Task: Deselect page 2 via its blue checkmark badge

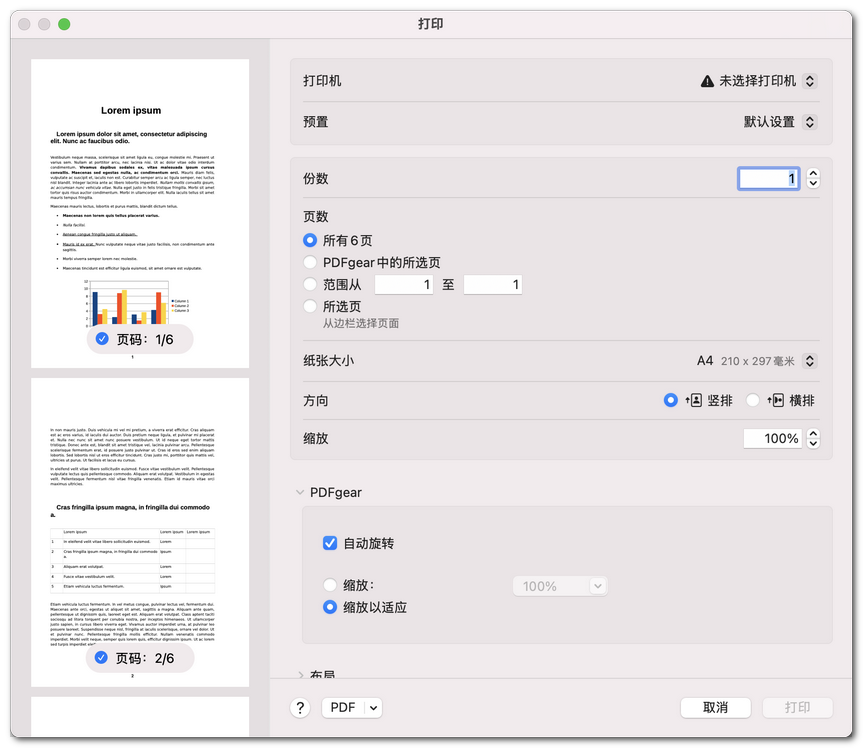Action: point(103,657)
